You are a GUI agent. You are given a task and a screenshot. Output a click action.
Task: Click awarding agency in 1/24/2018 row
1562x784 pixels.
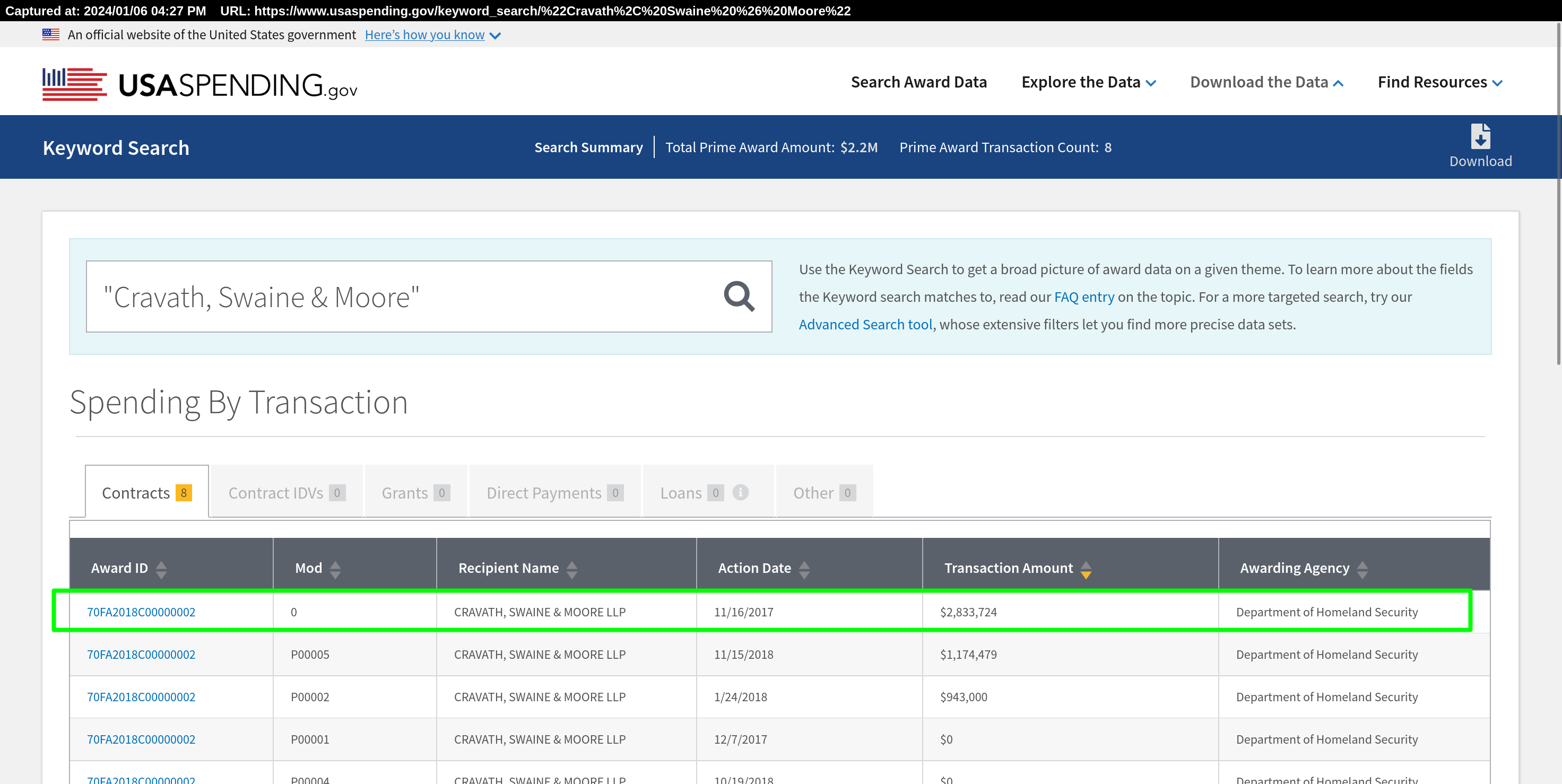1327,696
